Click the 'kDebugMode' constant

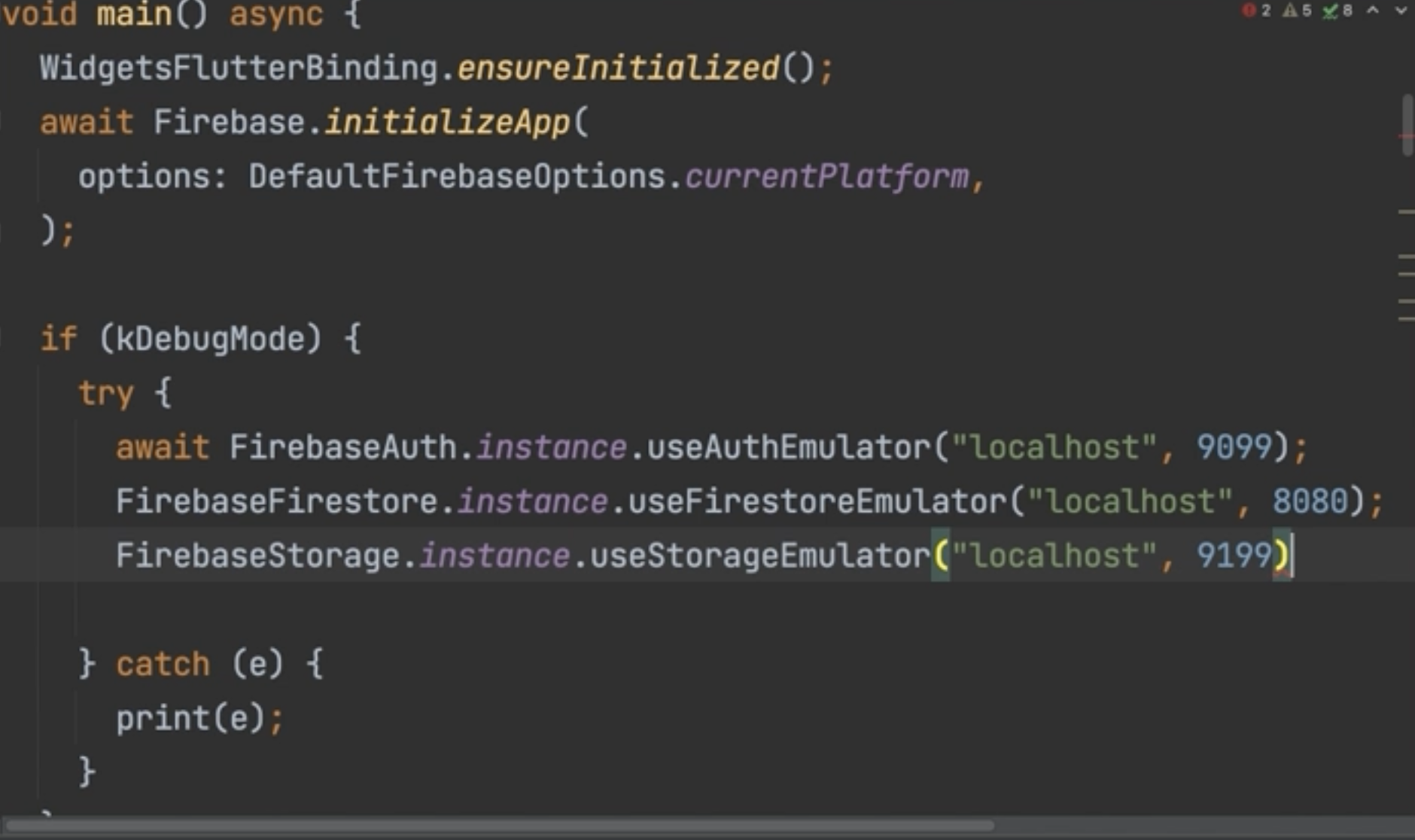coord(210,339)
